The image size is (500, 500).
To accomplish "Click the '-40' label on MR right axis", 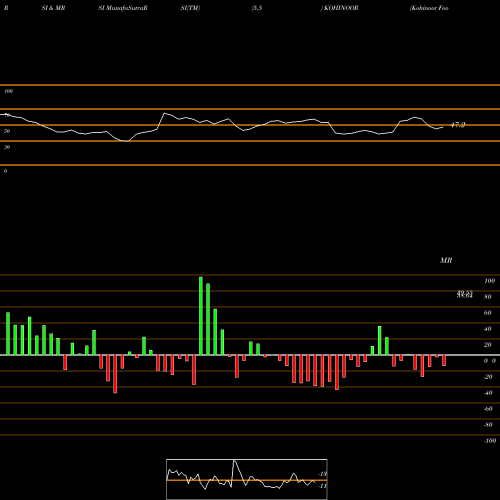I will pos(488,393).
